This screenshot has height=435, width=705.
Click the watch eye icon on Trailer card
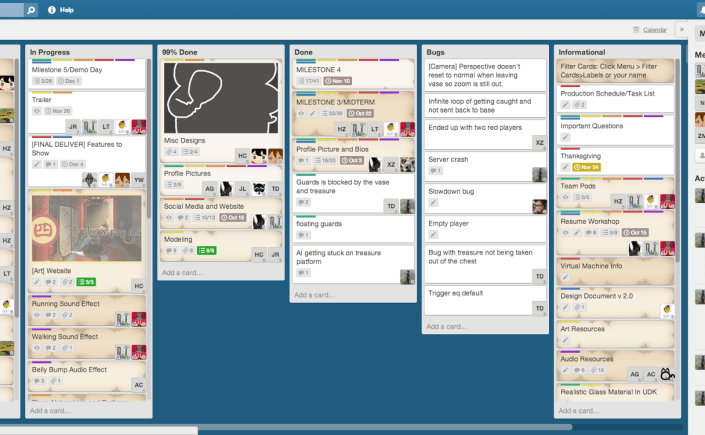point(36,111)
